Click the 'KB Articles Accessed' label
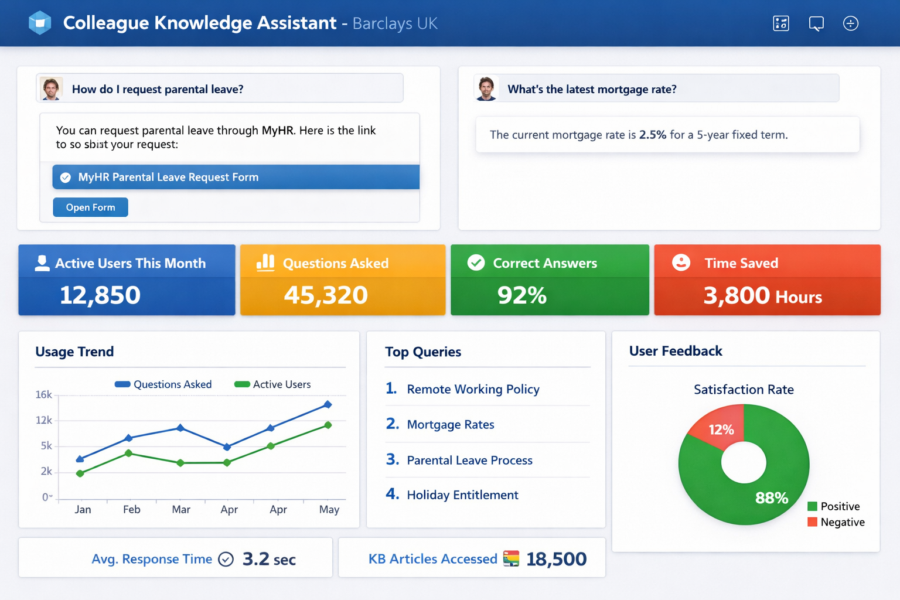This screenshot has height=600, width=900. point(433,559)
